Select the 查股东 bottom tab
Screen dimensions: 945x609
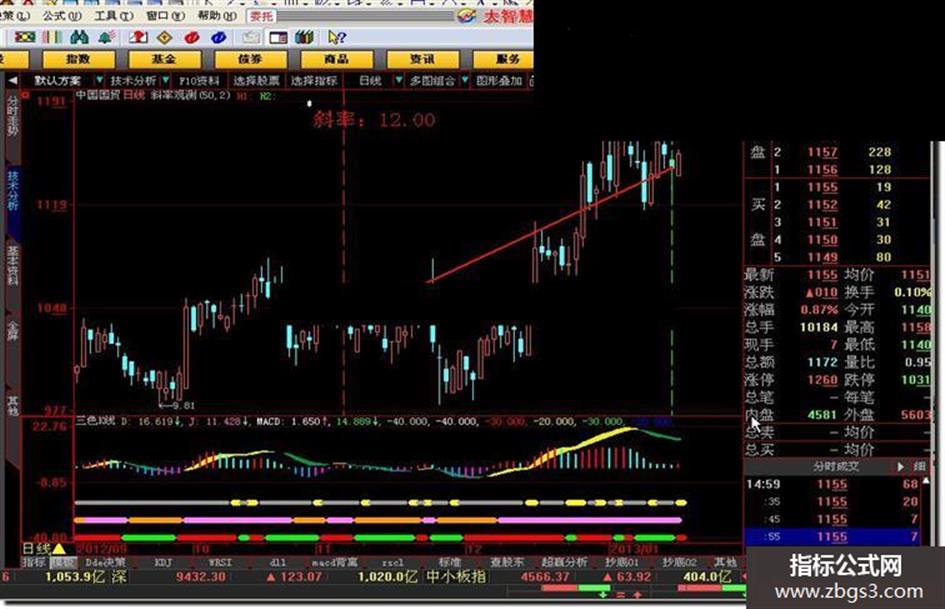tap(507, 562)
